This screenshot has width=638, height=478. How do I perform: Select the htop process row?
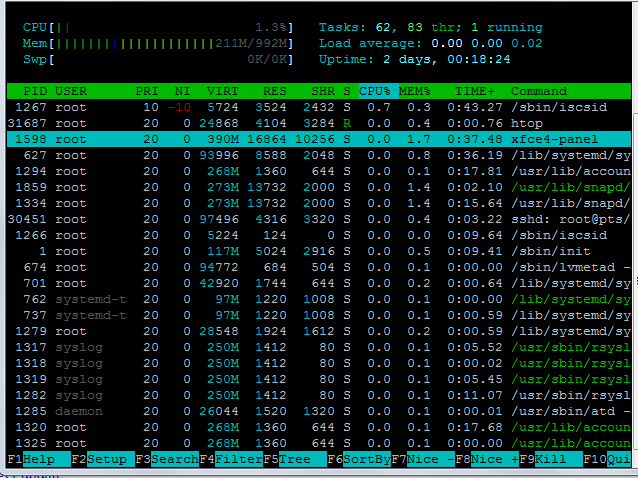[x=320, y=123]
